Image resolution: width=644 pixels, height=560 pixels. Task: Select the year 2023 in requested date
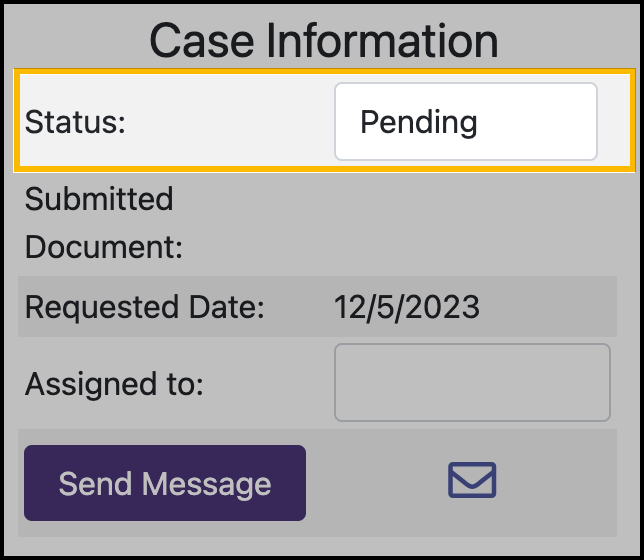click(445, 307)
